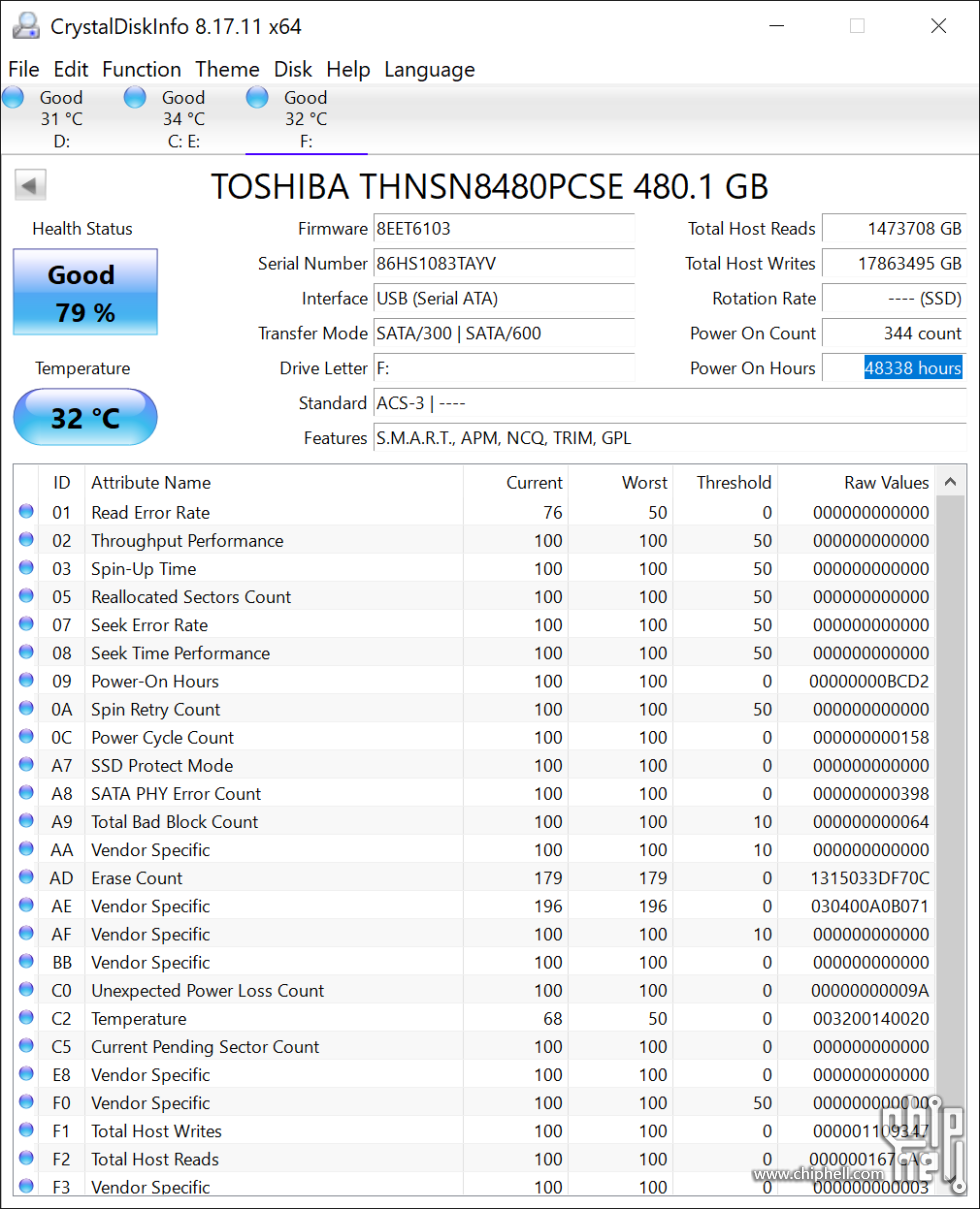The width and height of the screenshot is (980, 1209).
Task: Click the Raw Values column header
Action: [856, 482]
